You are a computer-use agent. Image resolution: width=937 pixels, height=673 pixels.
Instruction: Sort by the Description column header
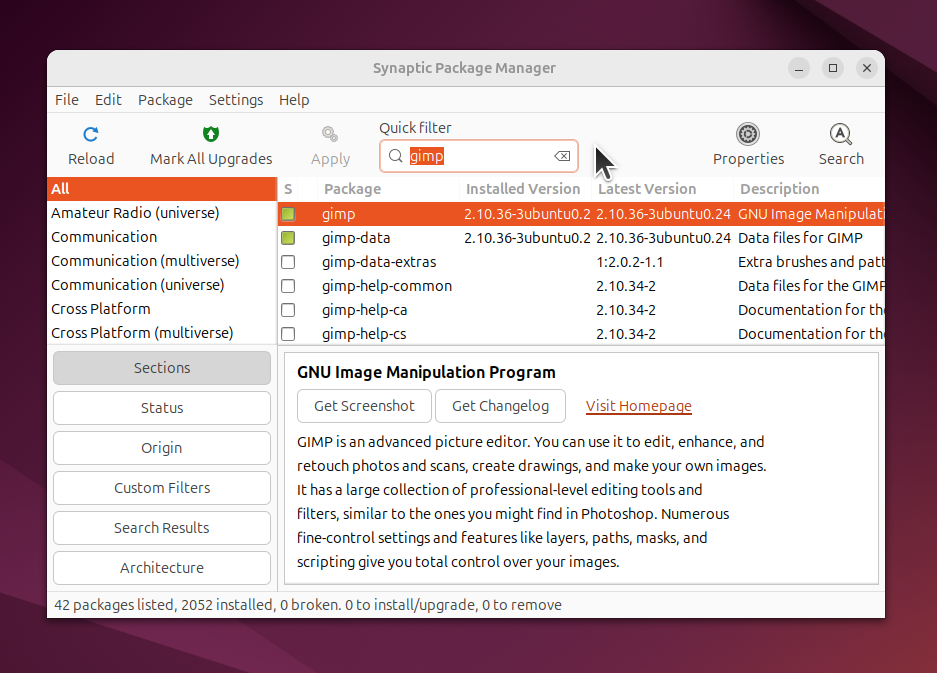pyautogui.click(x=809, y=189)
